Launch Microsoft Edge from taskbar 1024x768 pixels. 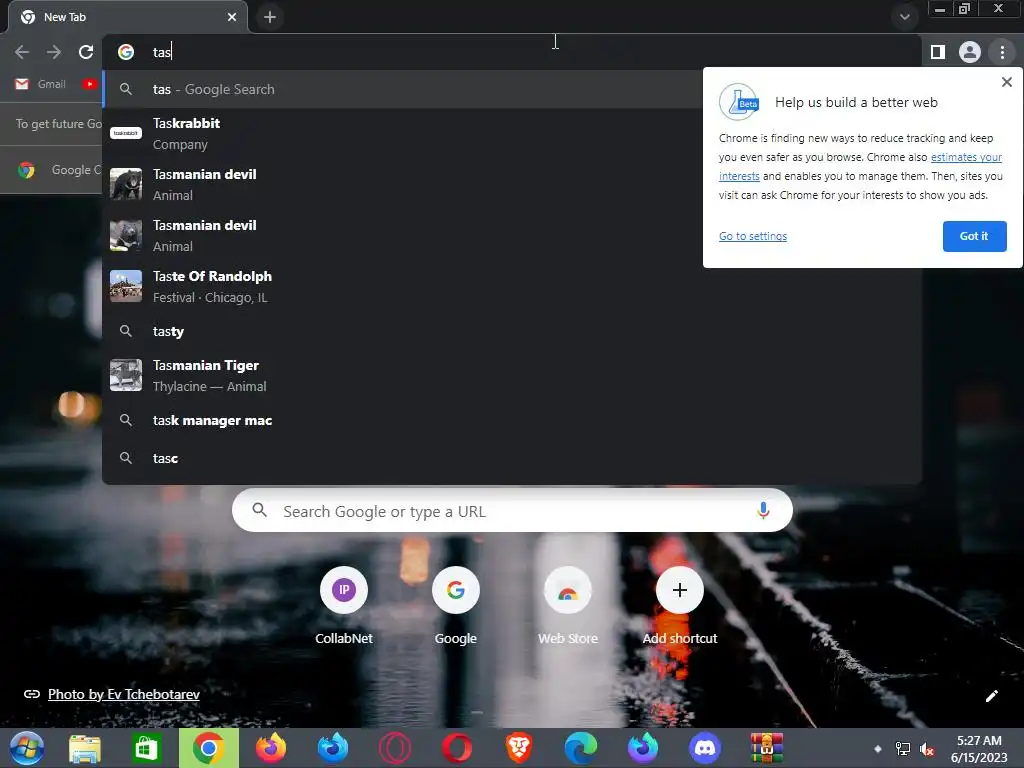pyautogui.click(x=581, y=748)
